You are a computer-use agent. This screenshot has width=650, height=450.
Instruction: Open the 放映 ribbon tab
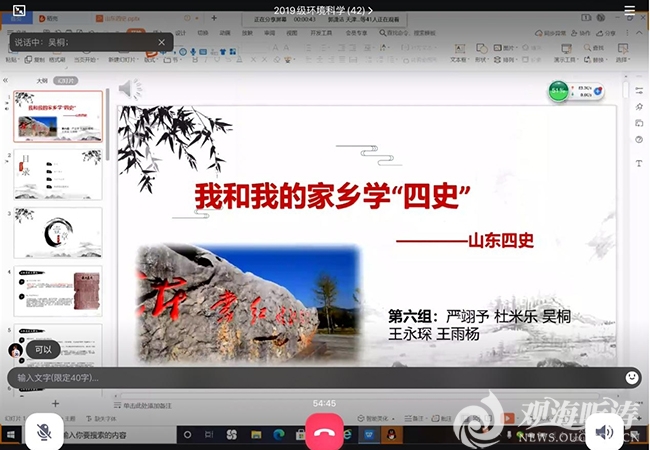point(247,33)
